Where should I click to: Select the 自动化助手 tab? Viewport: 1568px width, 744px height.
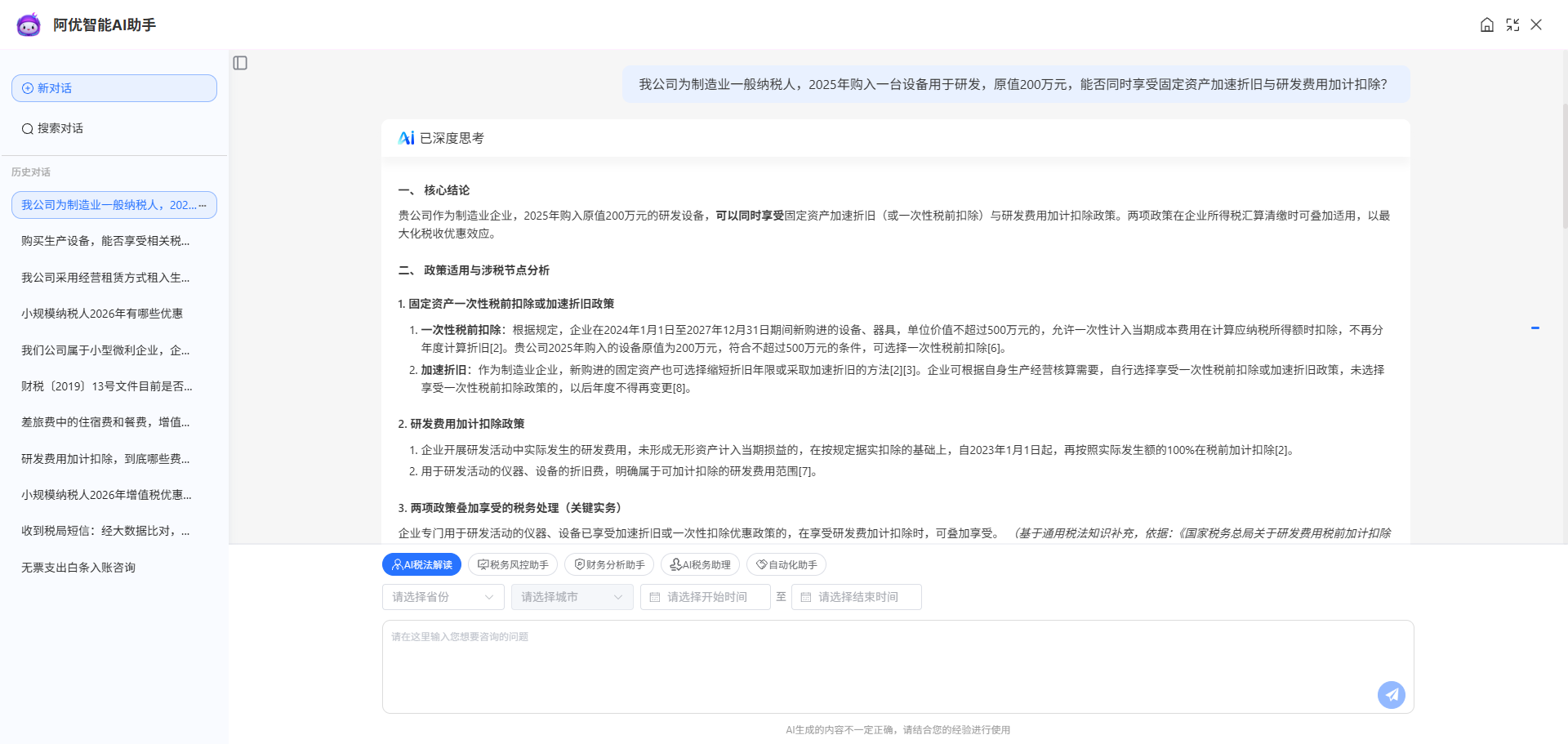click(x=786, y=564)
